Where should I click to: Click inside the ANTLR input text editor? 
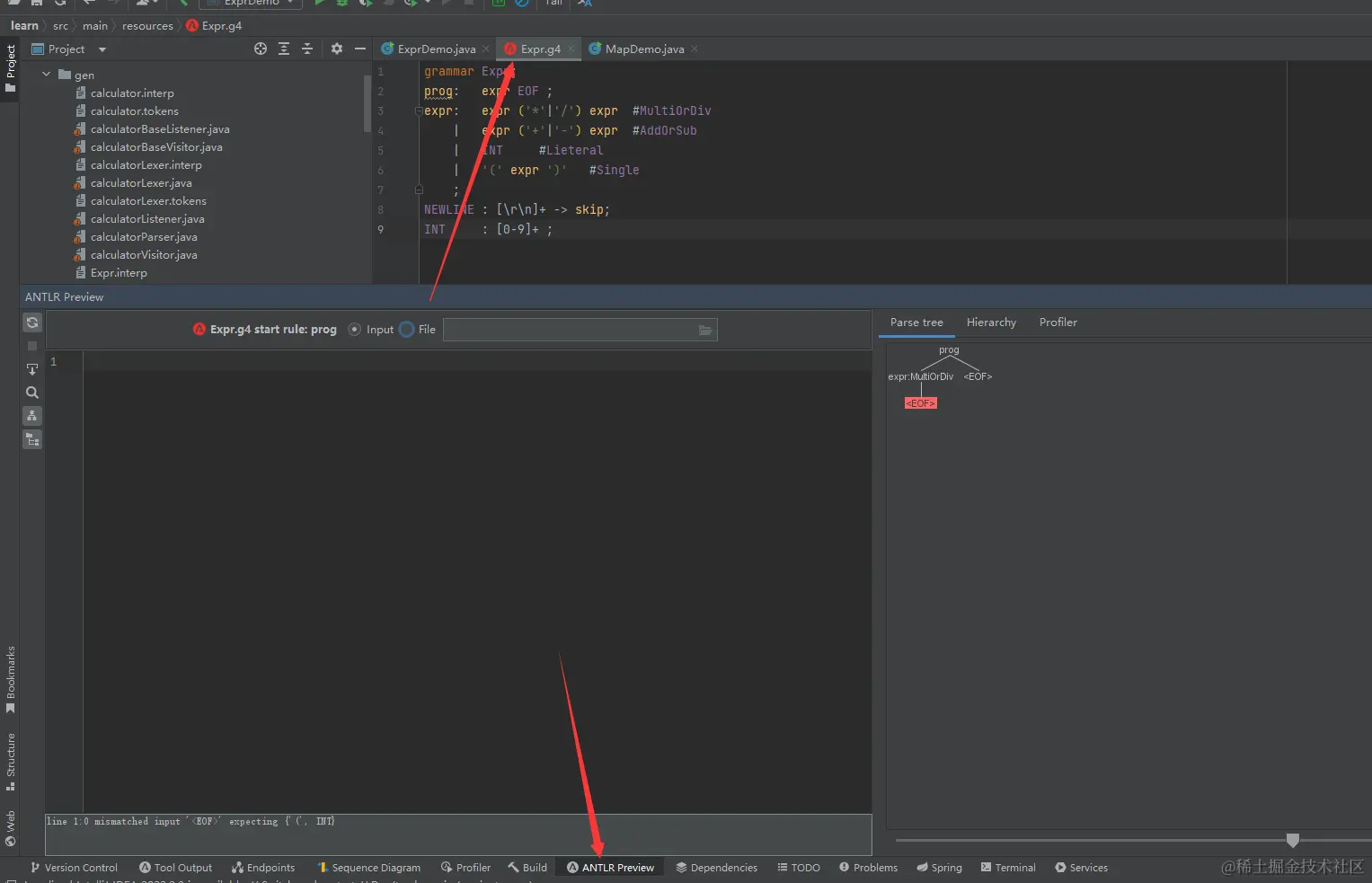[x=477, y=582]
